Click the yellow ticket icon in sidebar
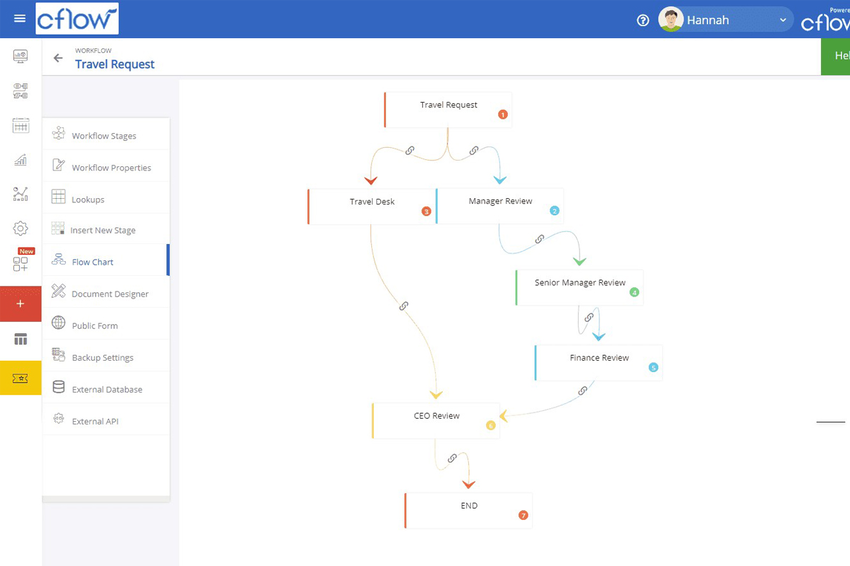 [x=20, y=378]
